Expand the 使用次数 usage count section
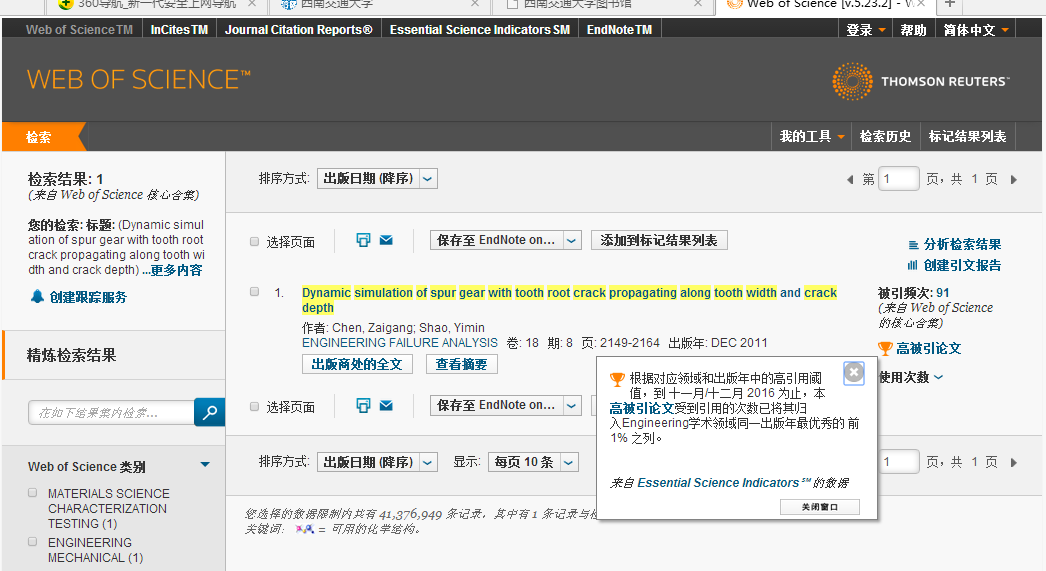This screenshot has width=1046, height=571. (x=911, y=378)
